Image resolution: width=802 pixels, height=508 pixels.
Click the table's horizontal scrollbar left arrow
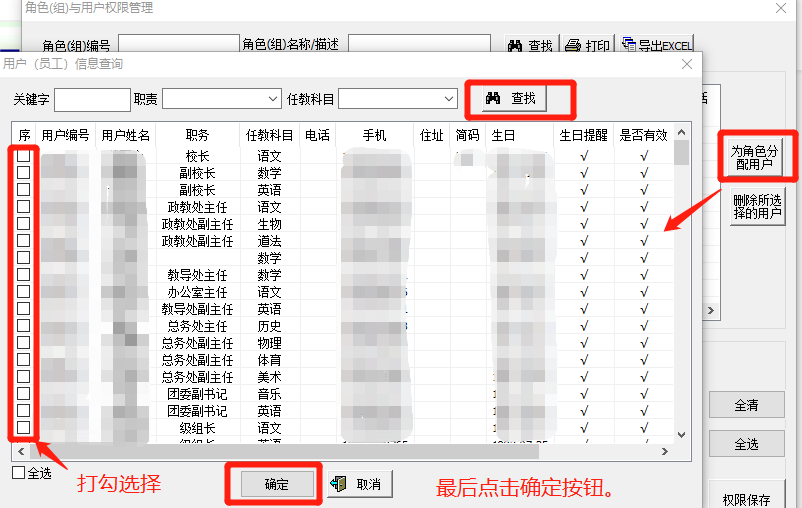tap(21, 451)
